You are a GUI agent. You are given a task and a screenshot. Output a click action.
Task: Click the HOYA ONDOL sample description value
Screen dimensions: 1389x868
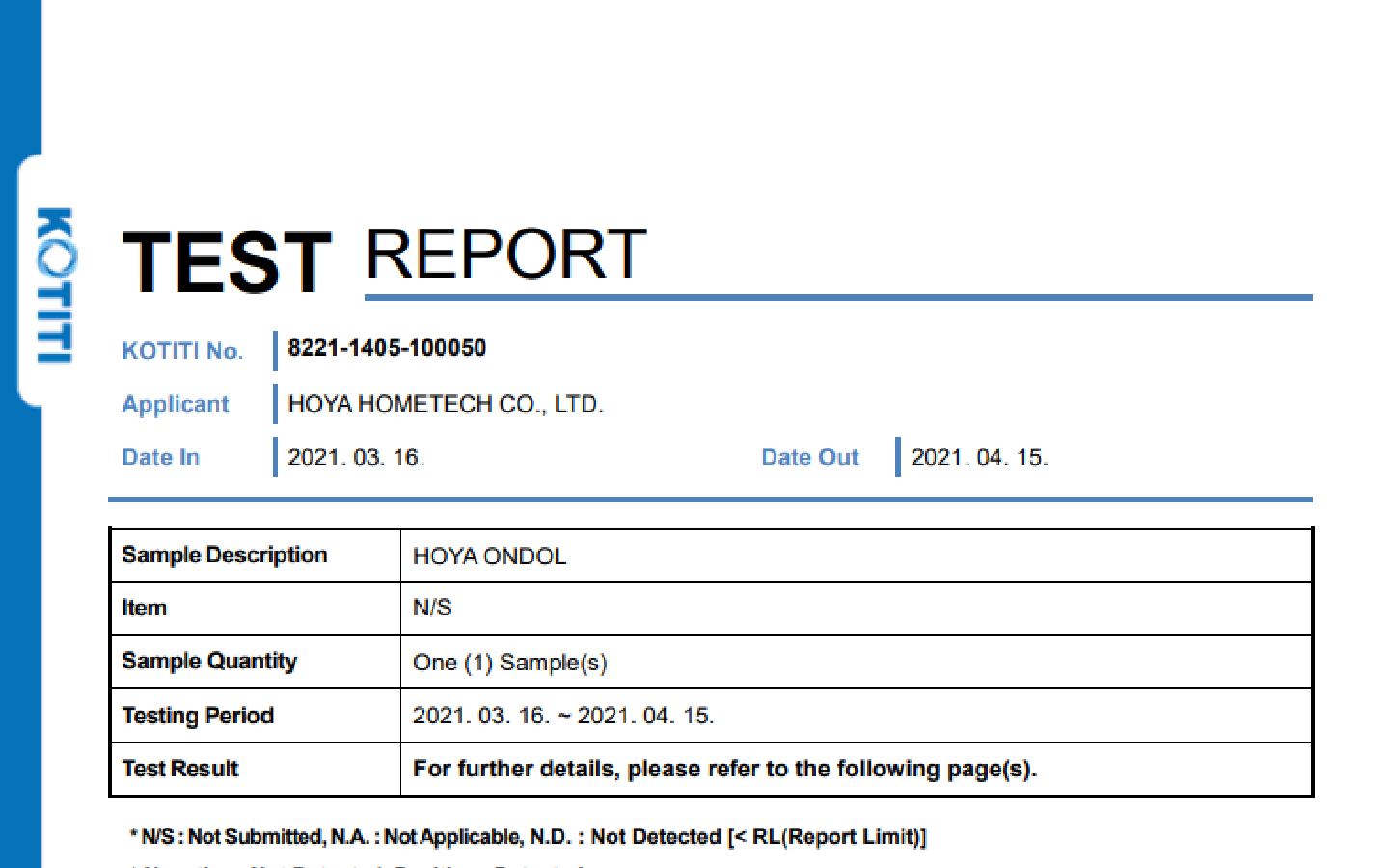[x=489, y=556]
